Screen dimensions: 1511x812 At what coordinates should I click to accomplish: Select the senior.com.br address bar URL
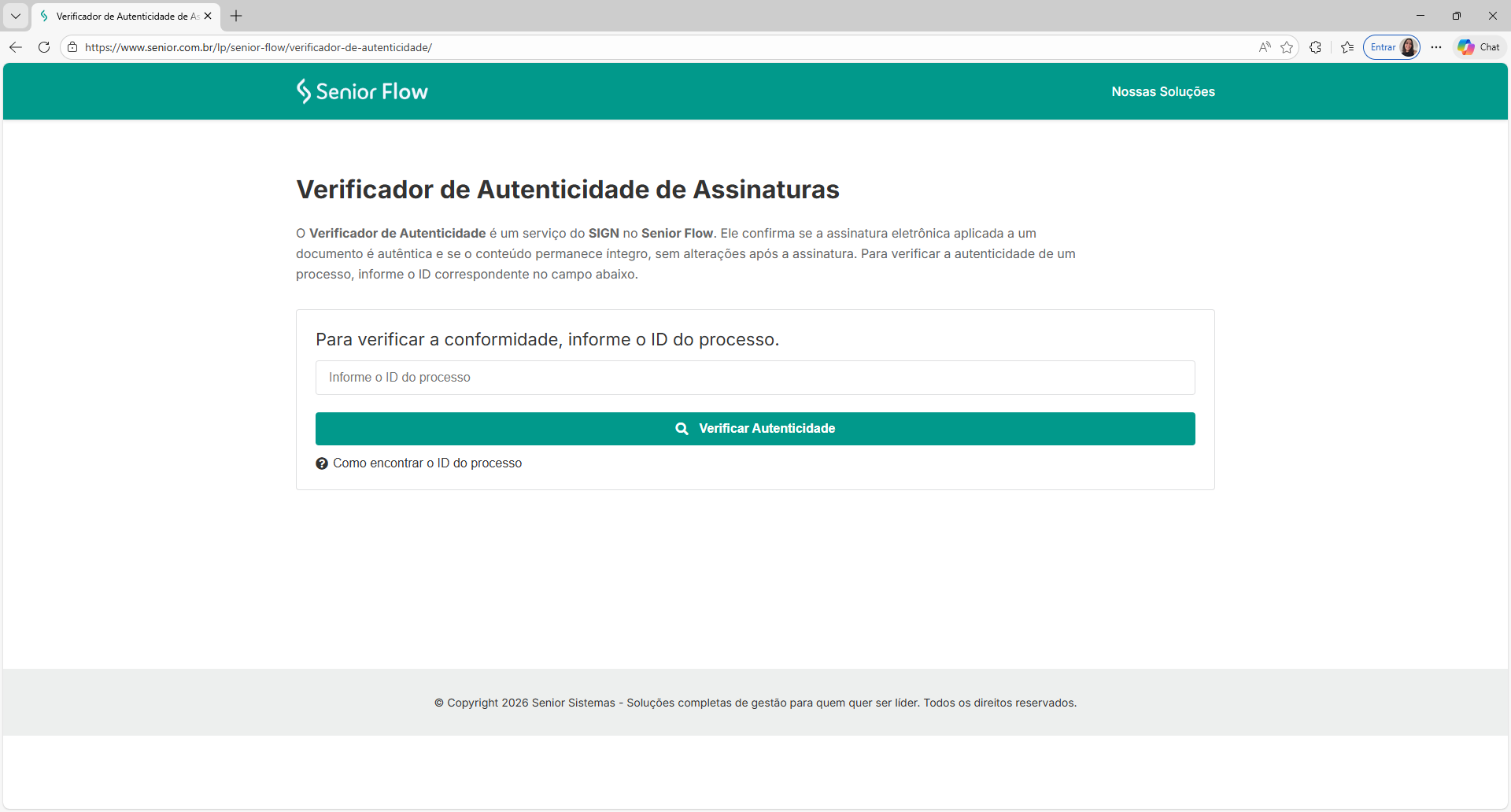pyautogui.click(x=258, y=47)
